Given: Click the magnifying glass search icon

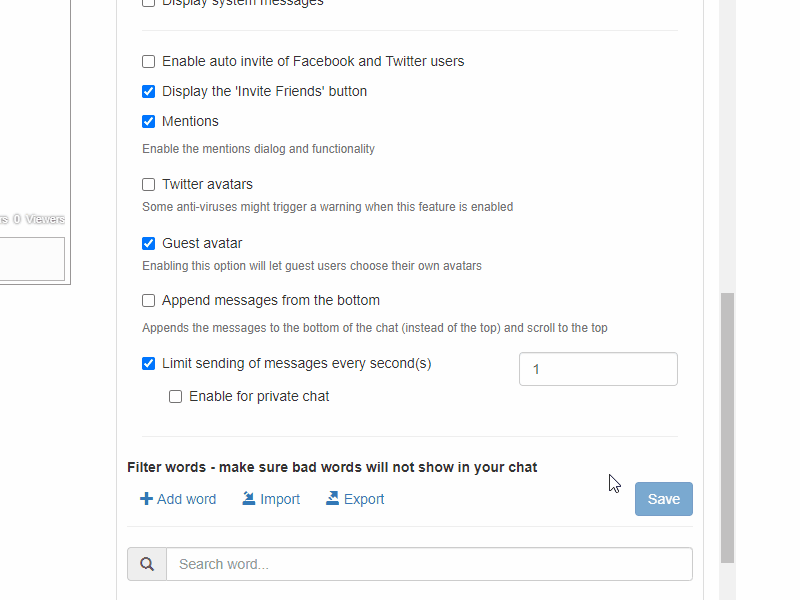Looking at the screenshot, I should pos(146,563).
